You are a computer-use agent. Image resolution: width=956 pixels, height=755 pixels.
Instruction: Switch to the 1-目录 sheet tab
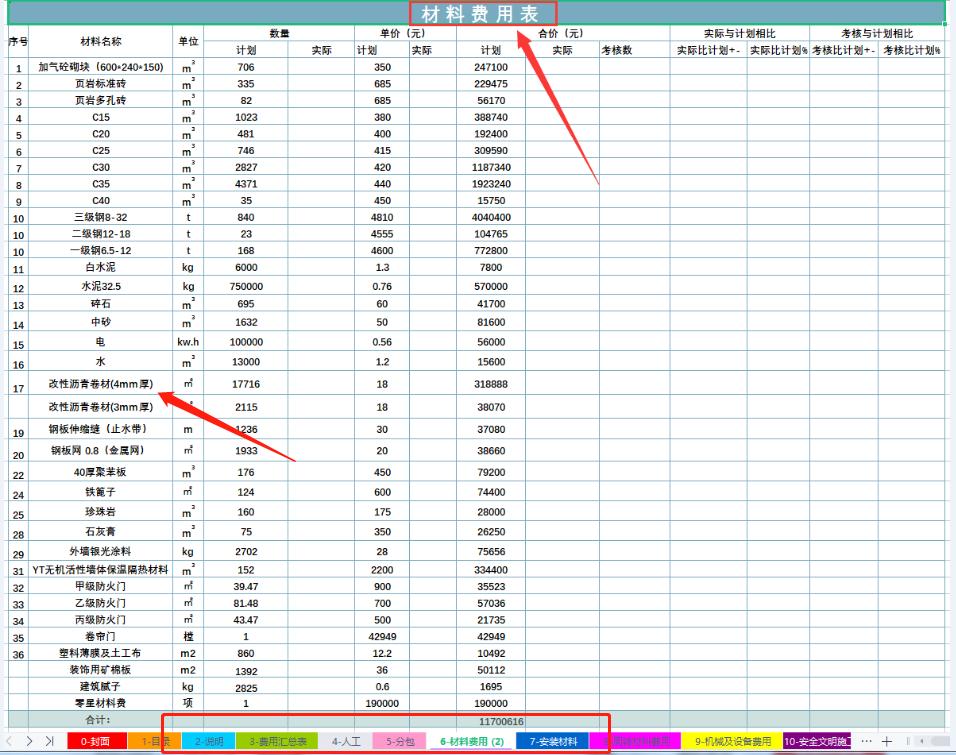152,741
